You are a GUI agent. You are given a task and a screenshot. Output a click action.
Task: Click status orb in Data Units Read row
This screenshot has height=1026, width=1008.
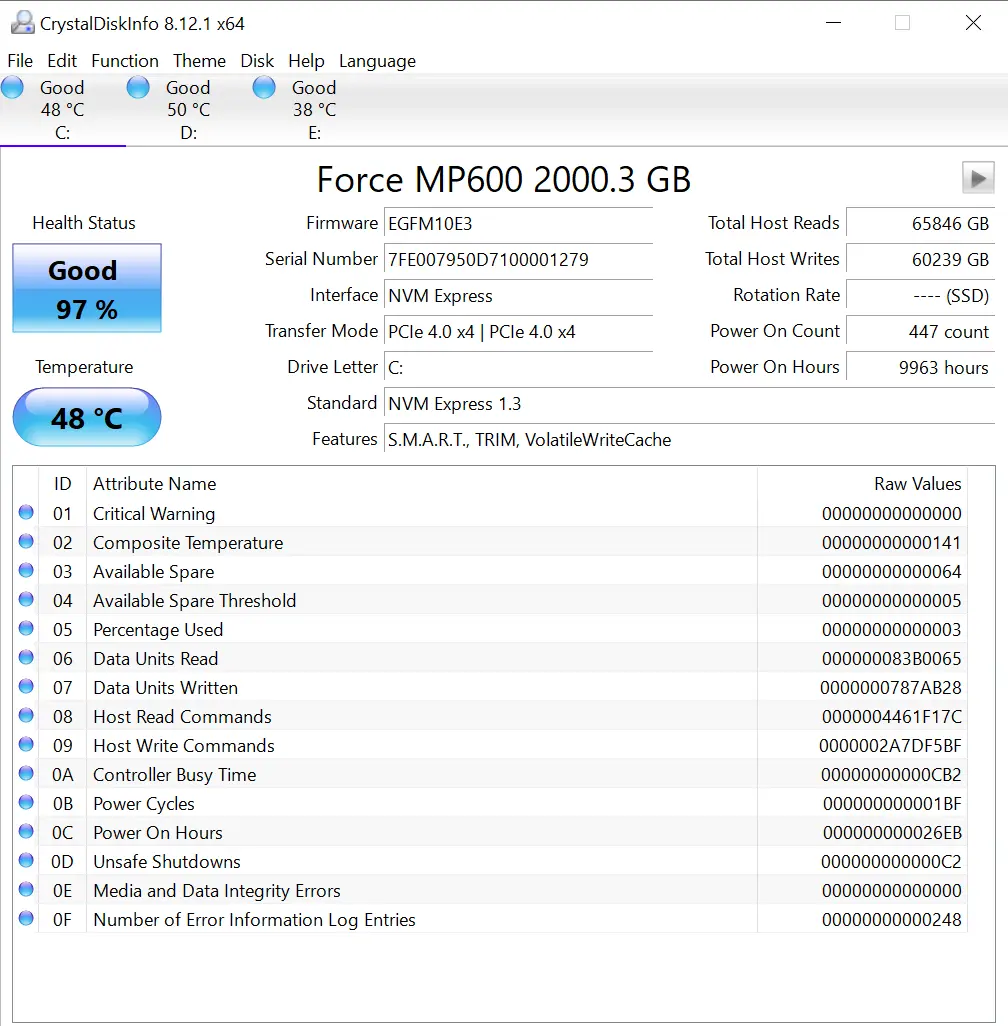[26, 657]
